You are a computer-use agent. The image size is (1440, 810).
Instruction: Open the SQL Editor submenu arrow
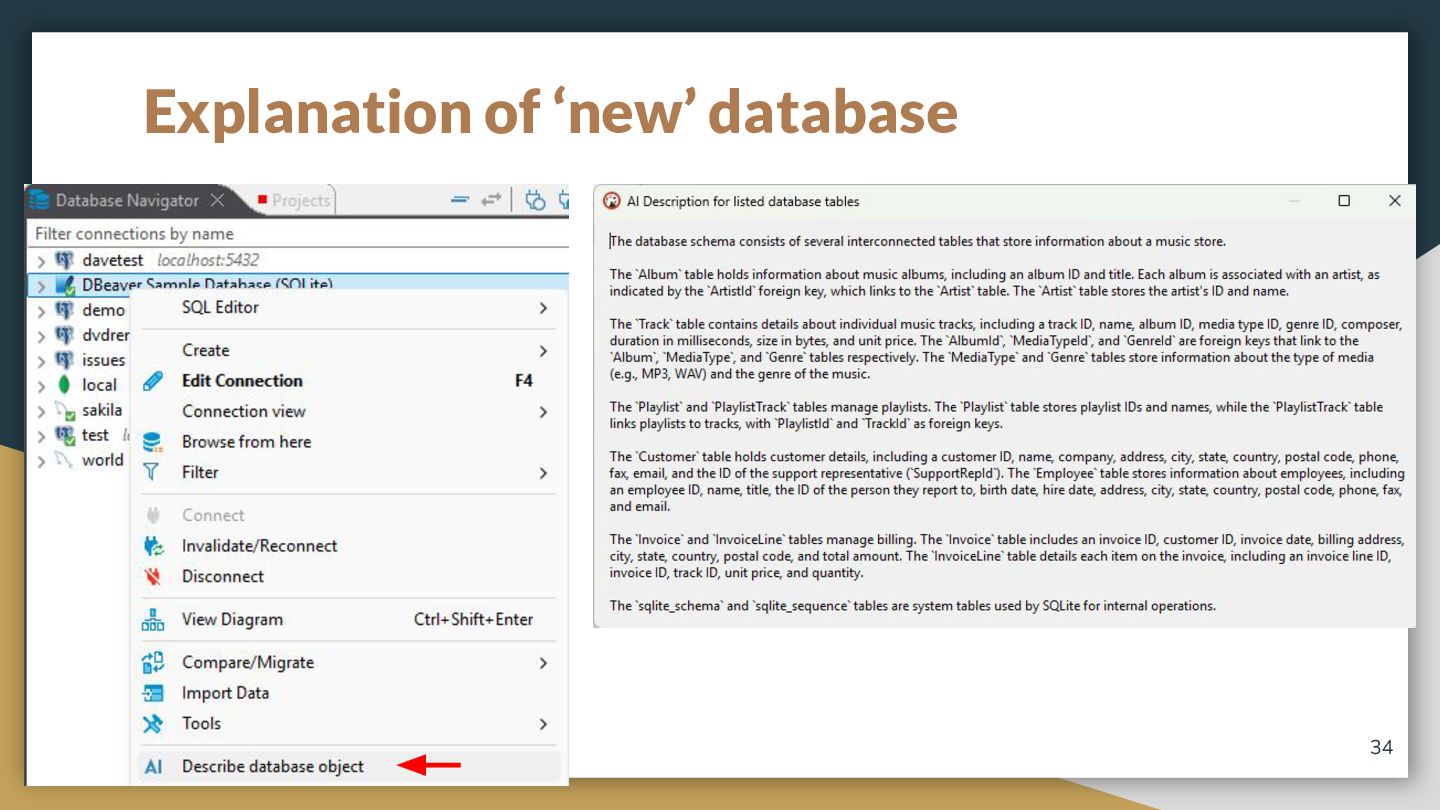(543, 308)
